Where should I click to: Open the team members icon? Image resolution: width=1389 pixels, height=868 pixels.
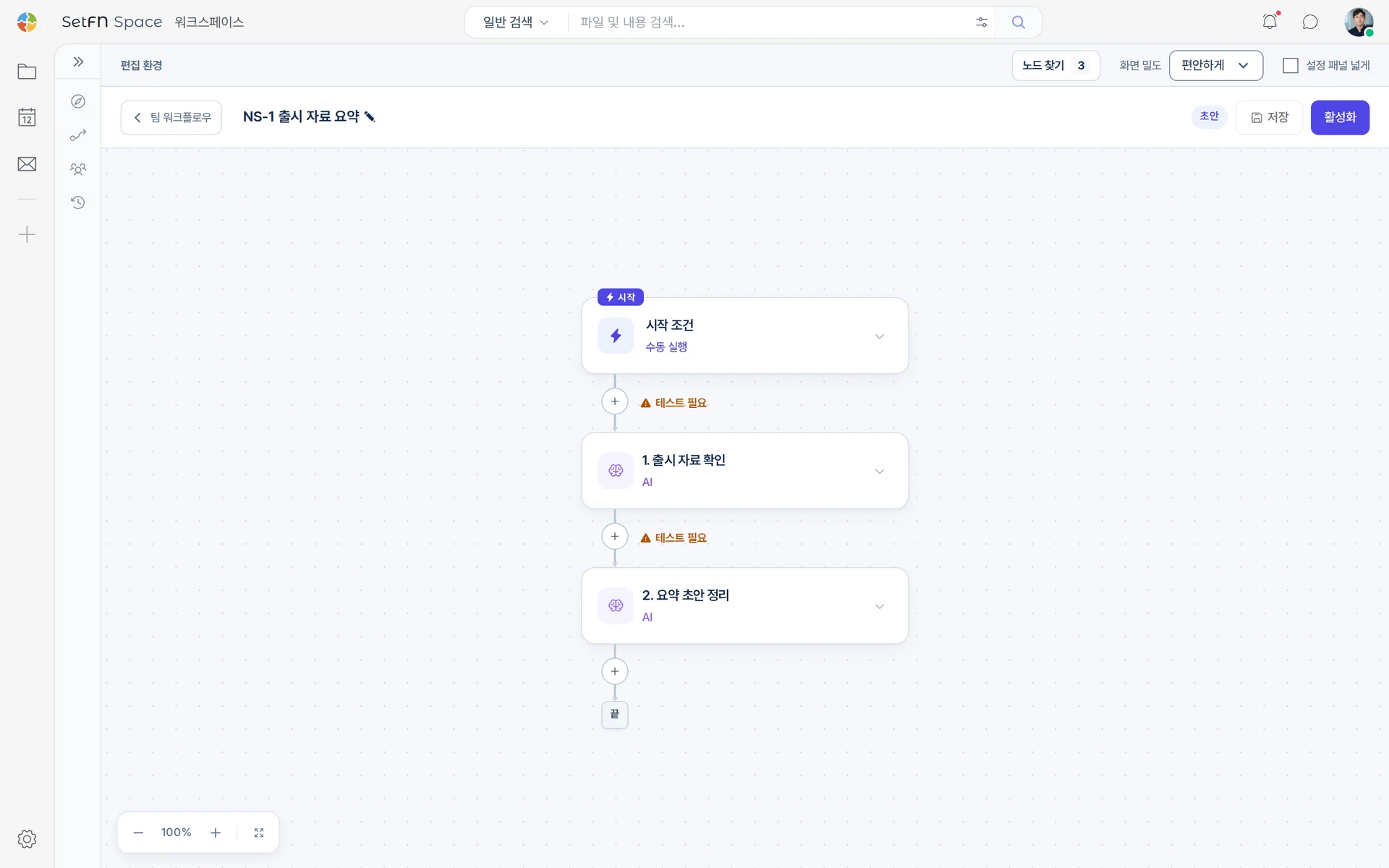tap(78, 169)
